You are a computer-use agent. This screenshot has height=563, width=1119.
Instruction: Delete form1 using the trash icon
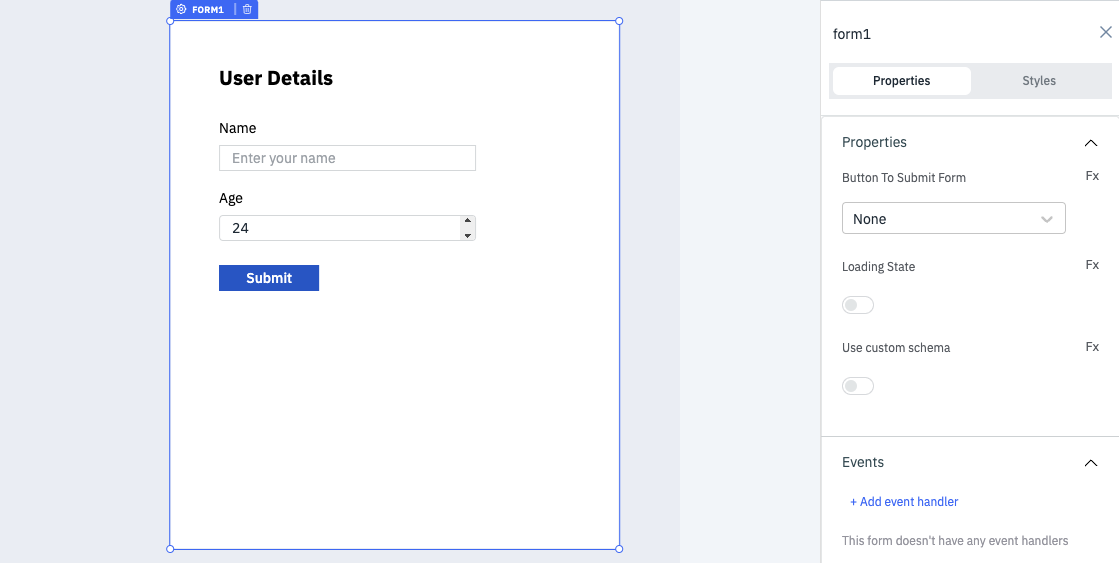click(x=248, y=9)
